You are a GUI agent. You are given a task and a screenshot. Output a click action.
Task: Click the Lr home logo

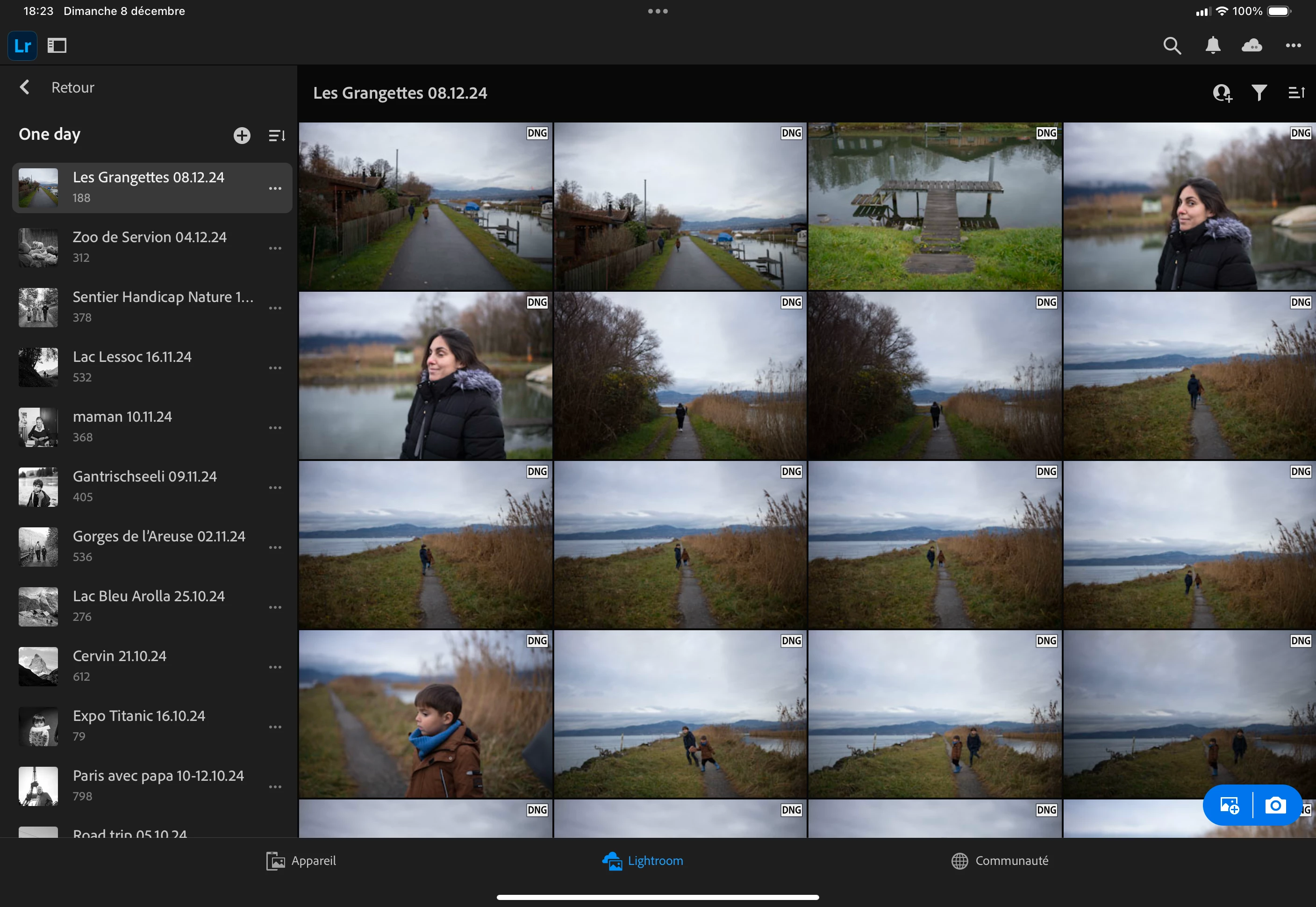coord(23,45)
